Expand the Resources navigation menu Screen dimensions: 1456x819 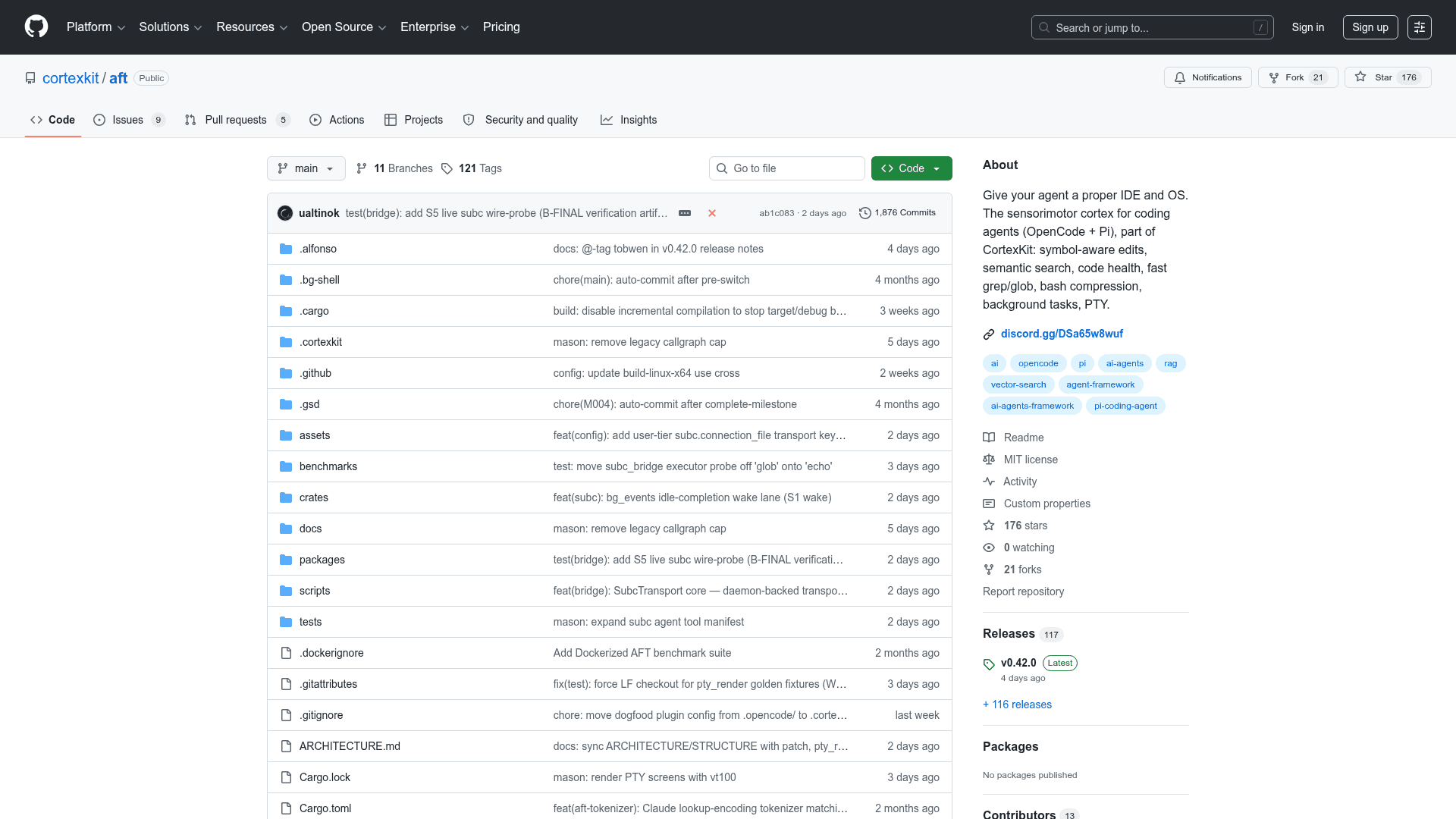252,27
